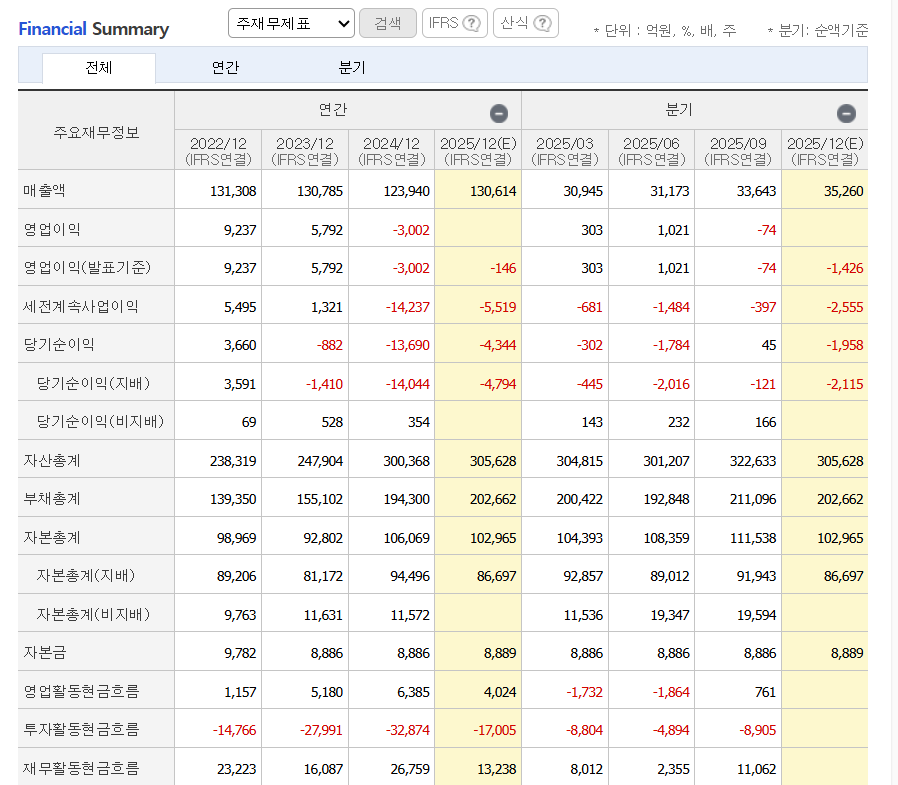Click the 자본금 row label
898x785 pixels.
point(45,652)
